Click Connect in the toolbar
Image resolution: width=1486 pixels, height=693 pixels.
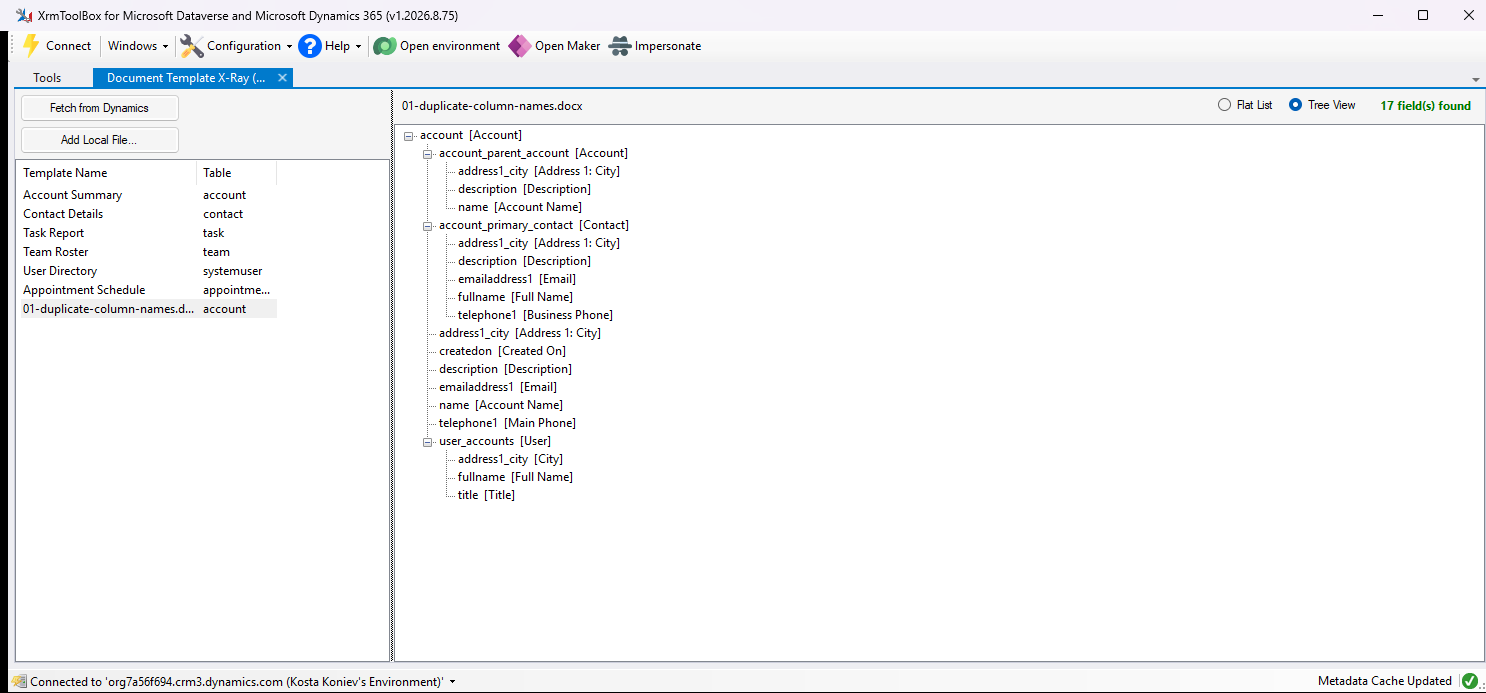click(x=68, y=46)
